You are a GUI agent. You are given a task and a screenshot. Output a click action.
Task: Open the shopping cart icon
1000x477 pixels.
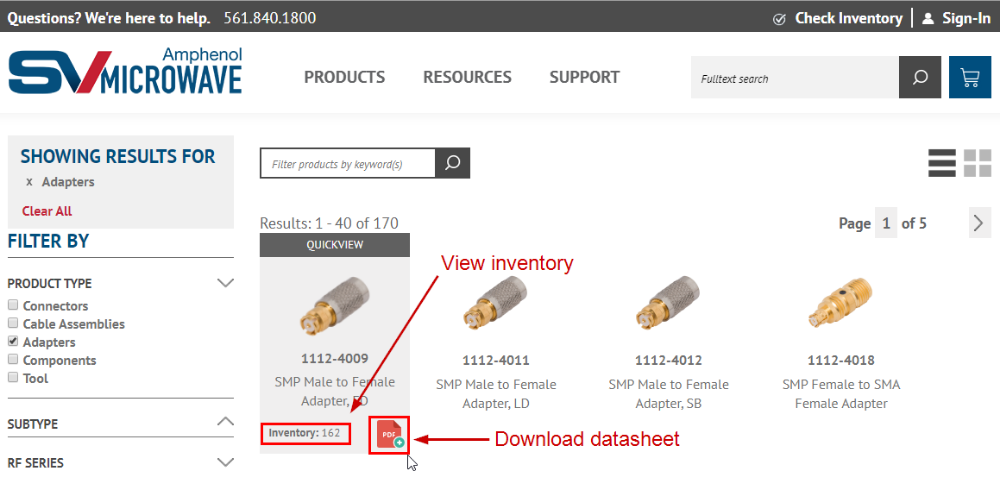coord(969,77)
